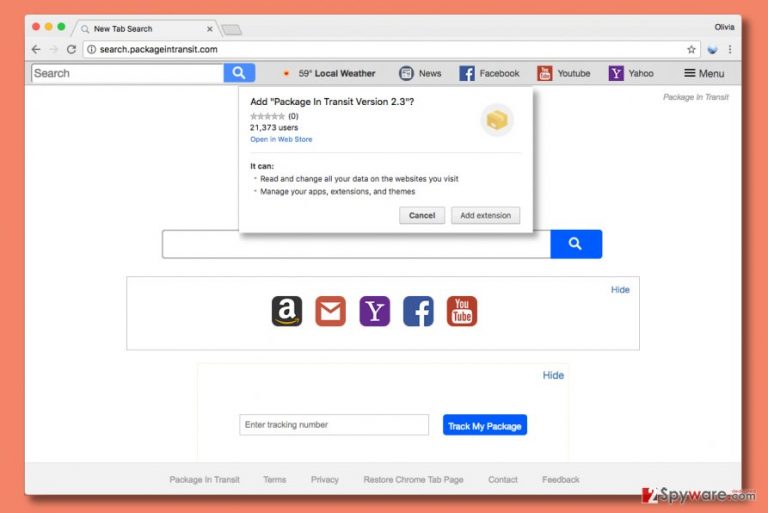
Task: Click Restore Chrome Tab Page link
Action: (413, 480)
